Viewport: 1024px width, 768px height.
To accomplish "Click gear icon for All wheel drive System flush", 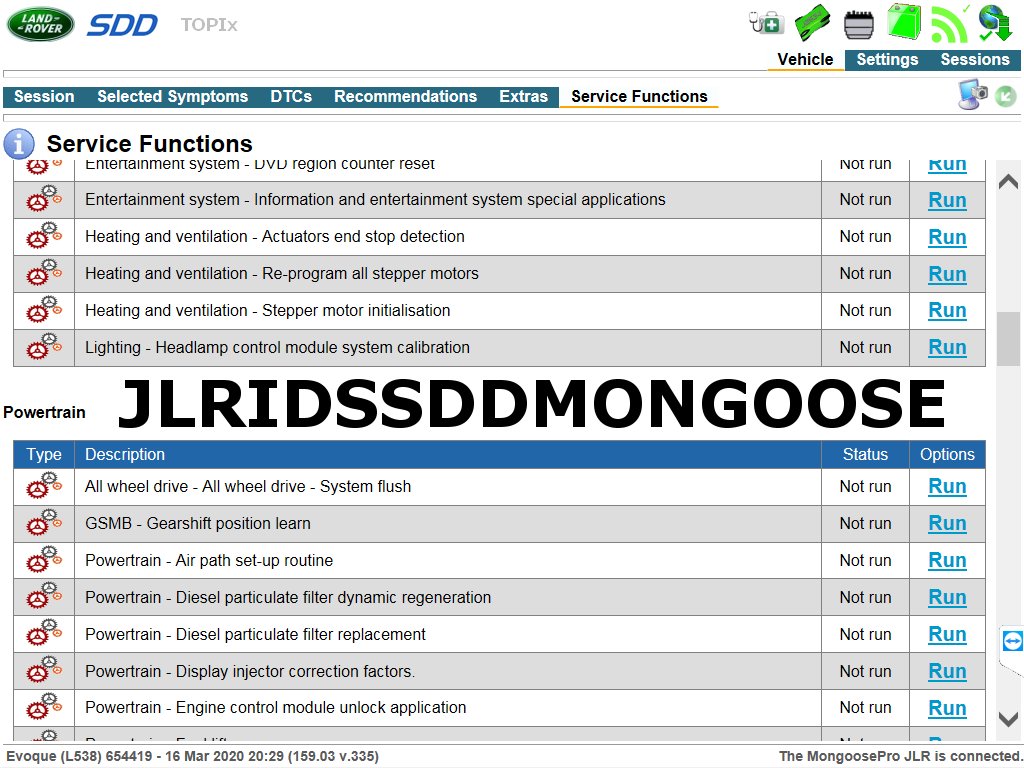I will 44,487.
